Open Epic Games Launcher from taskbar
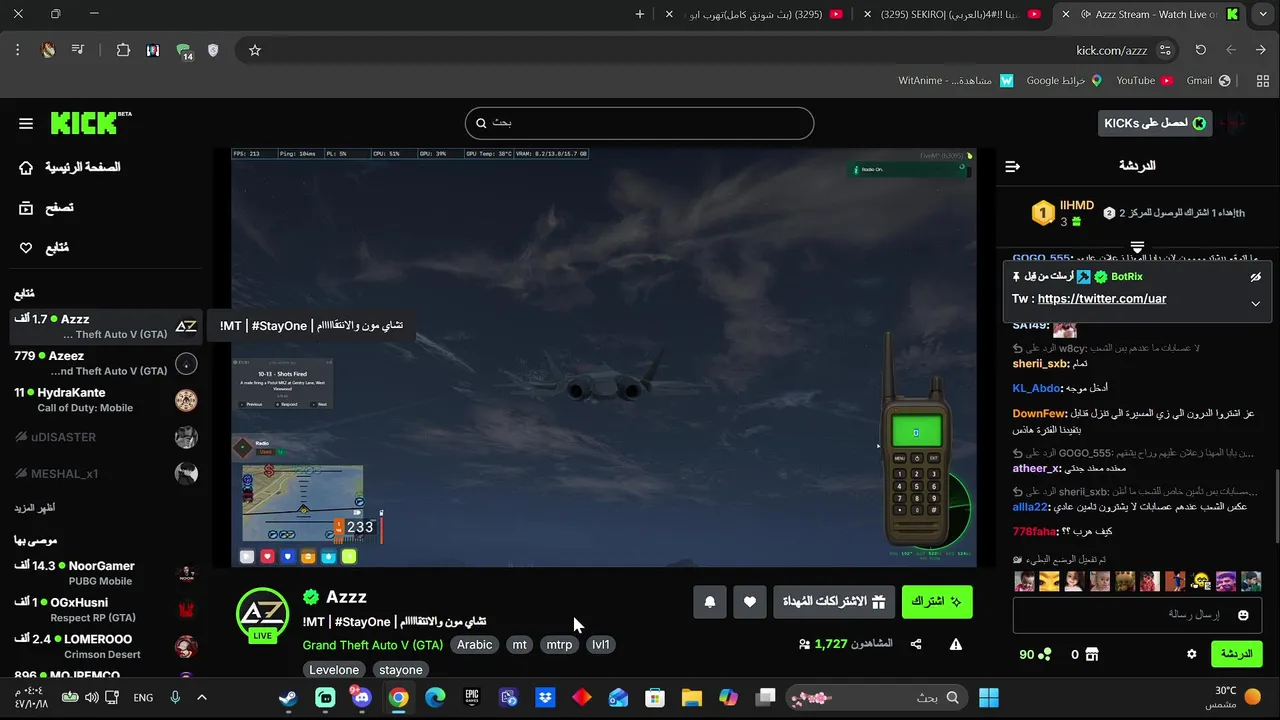1280x720 pixels. (x=472, y=698)
